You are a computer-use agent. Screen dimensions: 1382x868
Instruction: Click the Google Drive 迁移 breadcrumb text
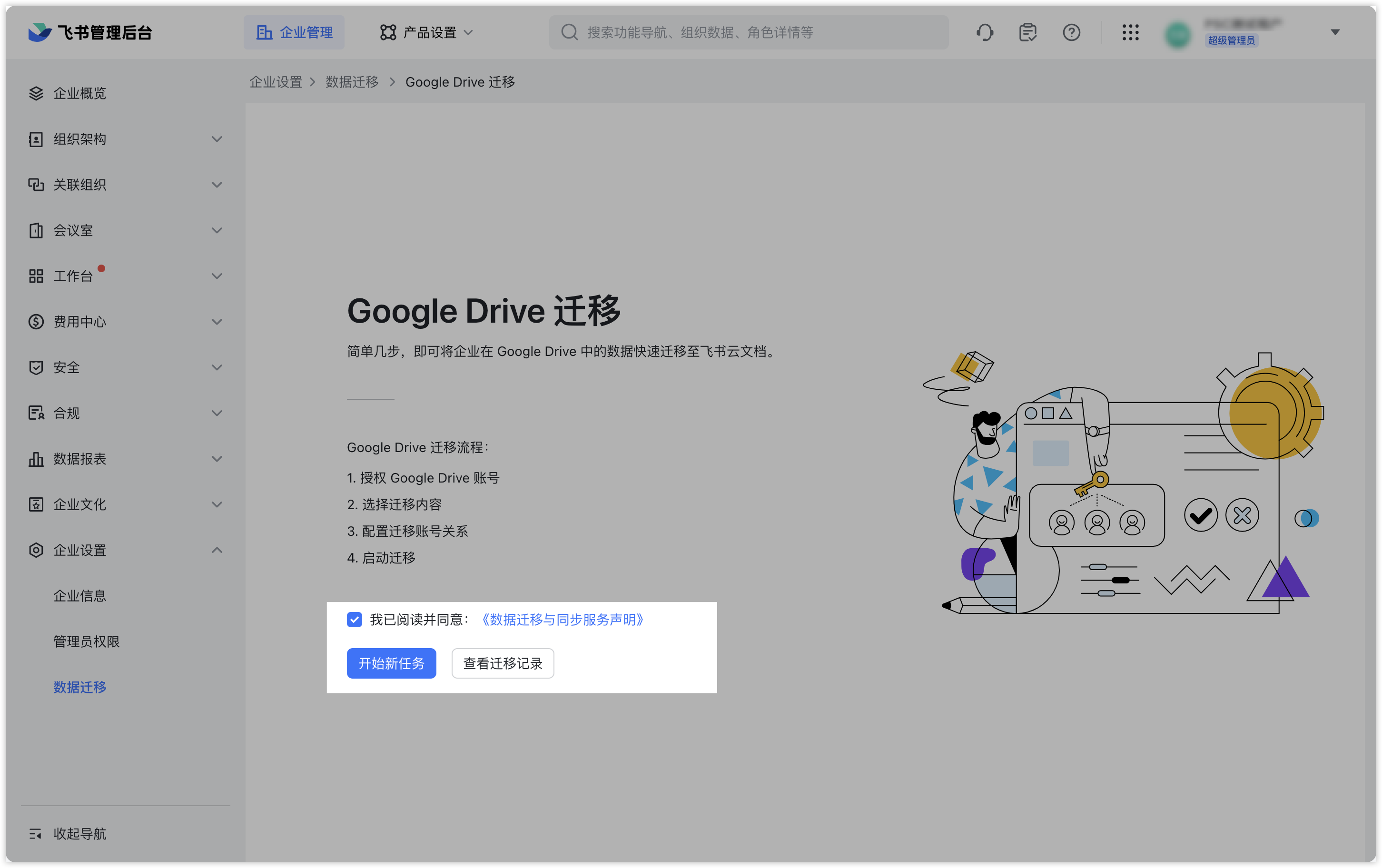(460, 82)
